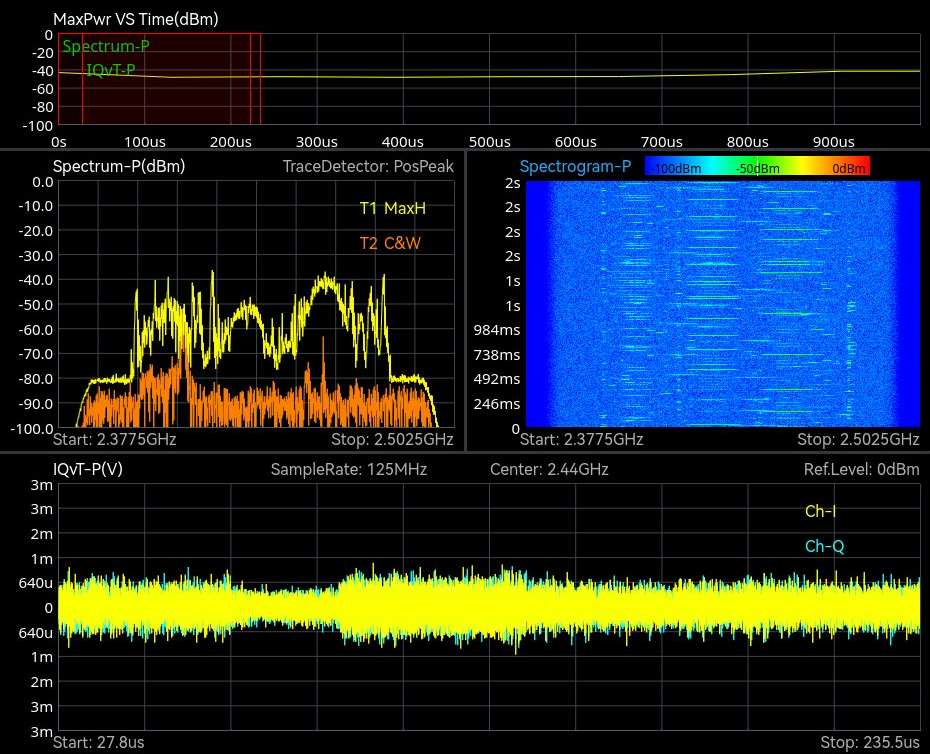This screenshot has width=930, height=754.
Task: Click the TraceDetector: PosPeak setting
Action: [368, 166]
